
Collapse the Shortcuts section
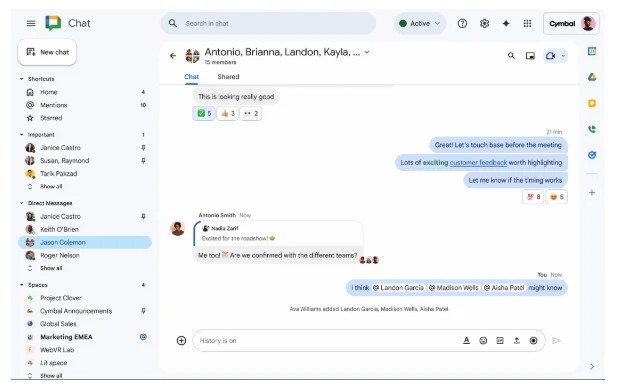pos(22,79)
